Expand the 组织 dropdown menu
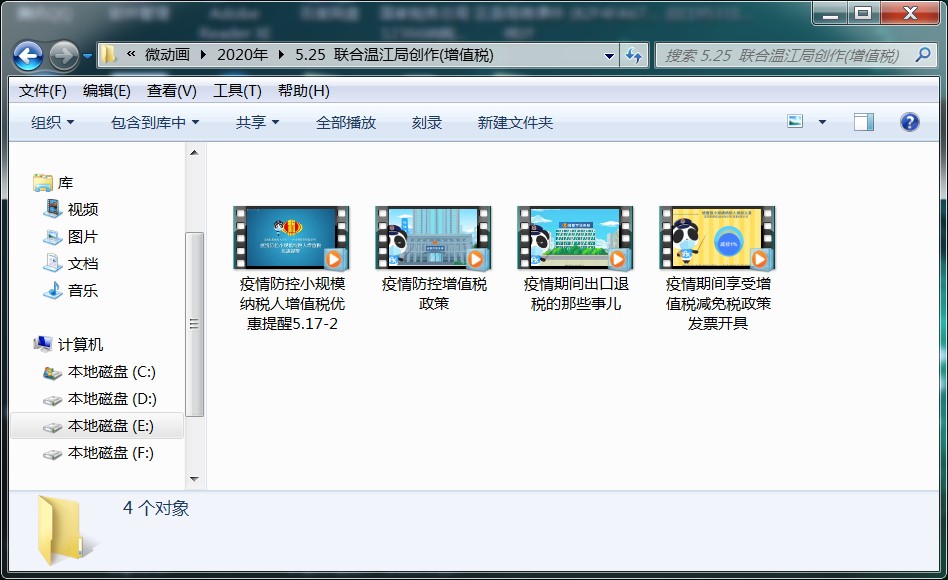 53,122
